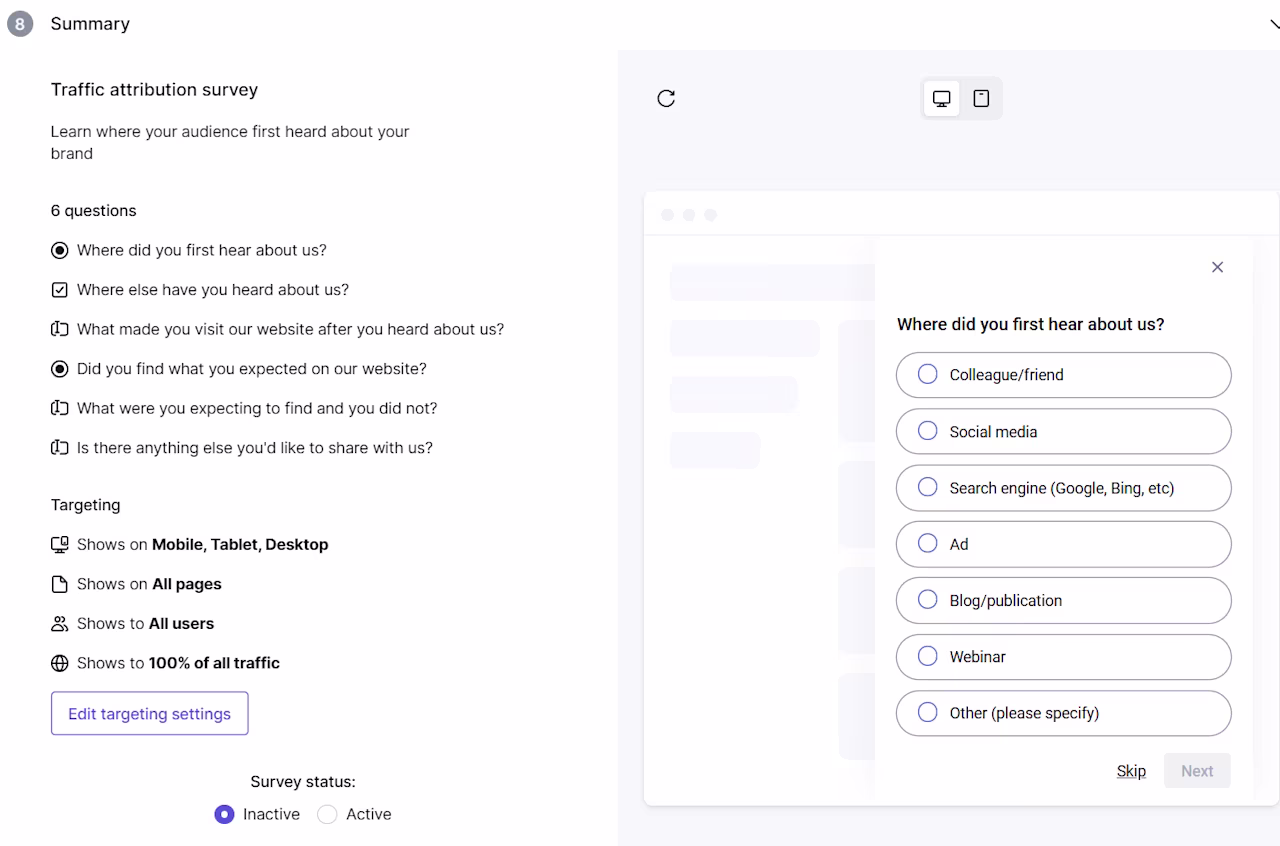Click the preview question heading

point(1031,324)
